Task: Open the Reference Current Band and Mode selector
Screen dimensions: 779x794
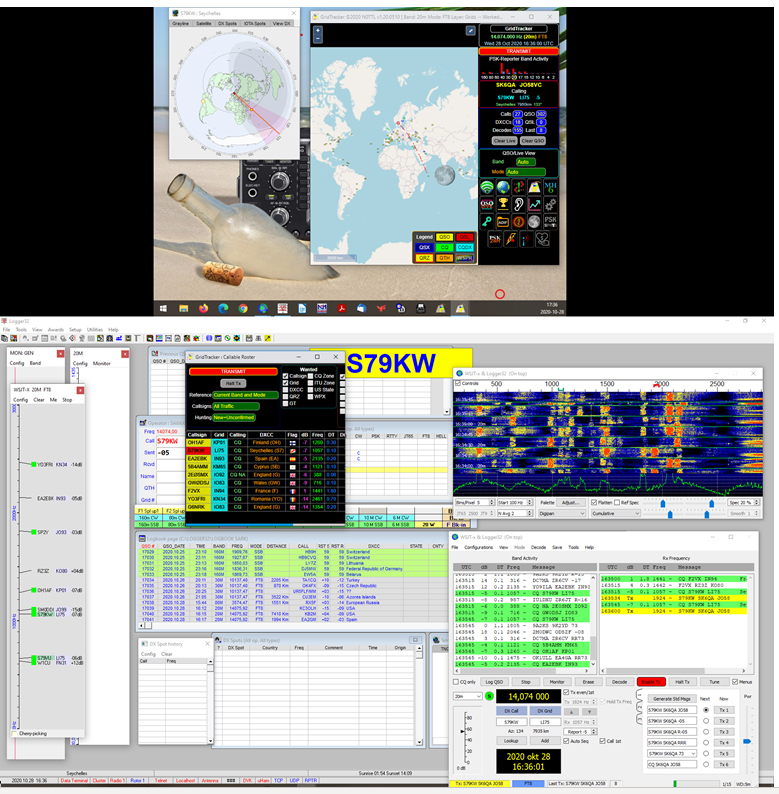Action: pos(245,395)
